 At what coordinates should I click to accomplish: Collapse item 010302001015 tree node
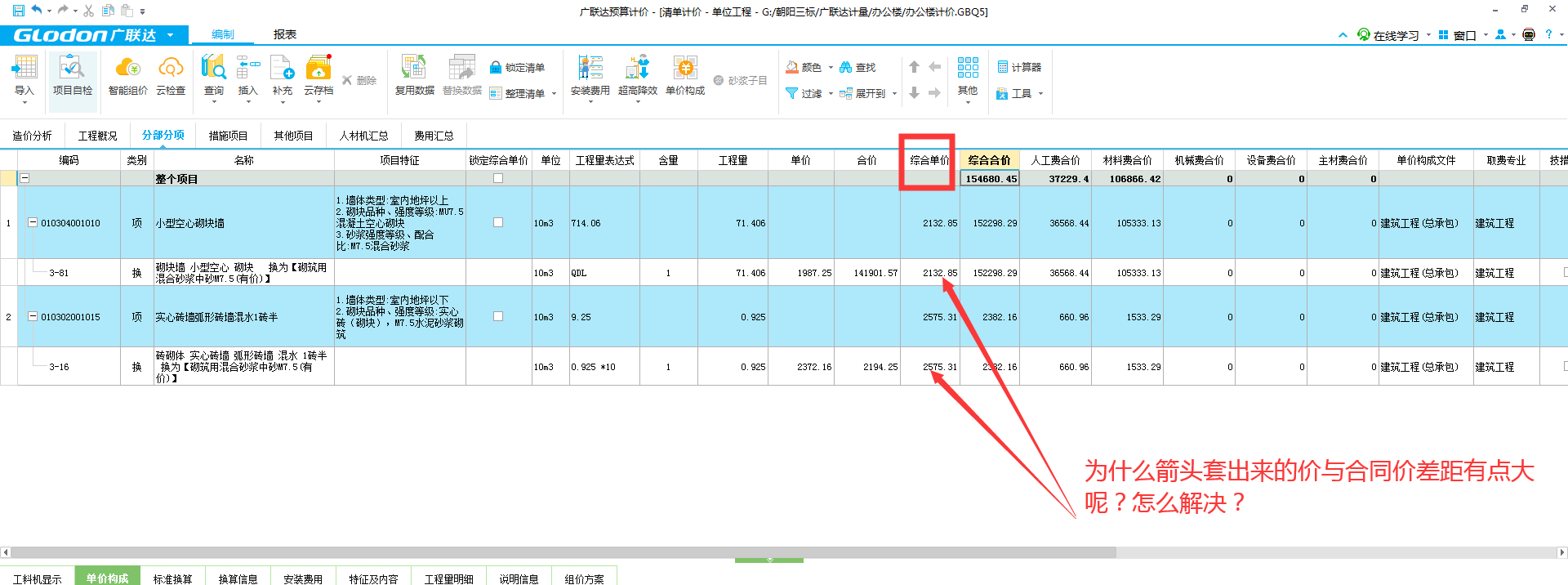tap(33, 316)
